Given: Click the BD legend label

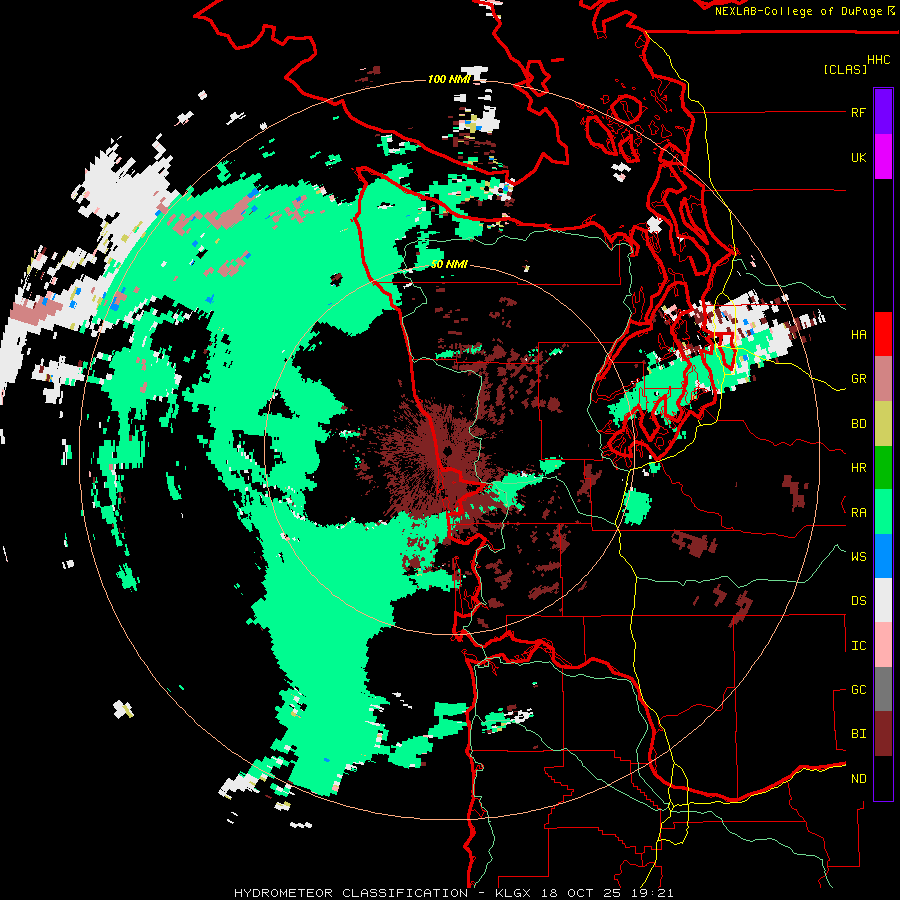Looking at the screenshot, I should [858, 424].
